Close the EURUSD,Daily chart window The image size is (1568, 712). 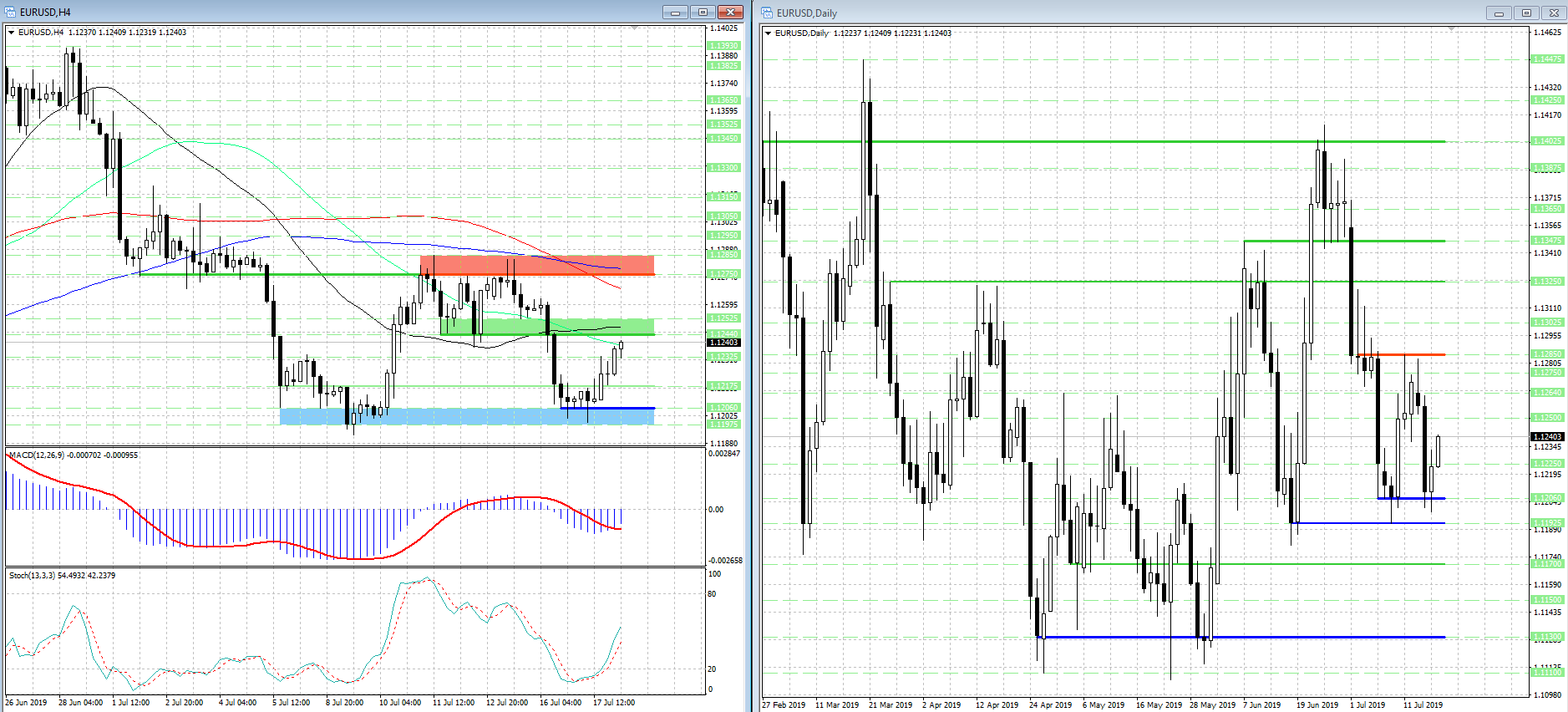1554,13
